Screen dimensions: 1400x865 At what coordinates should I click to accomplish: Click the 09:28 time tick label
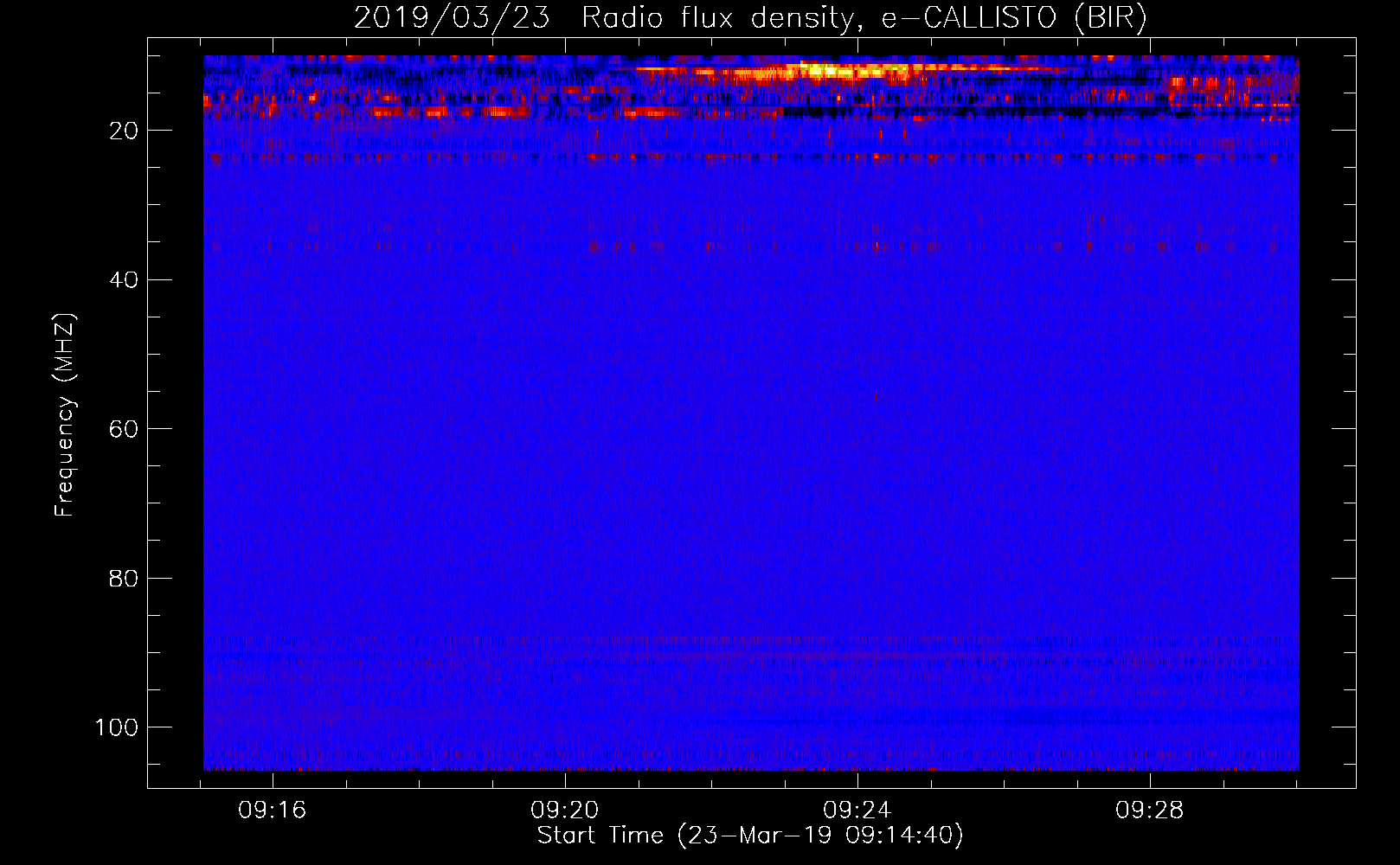(1150, 811)
